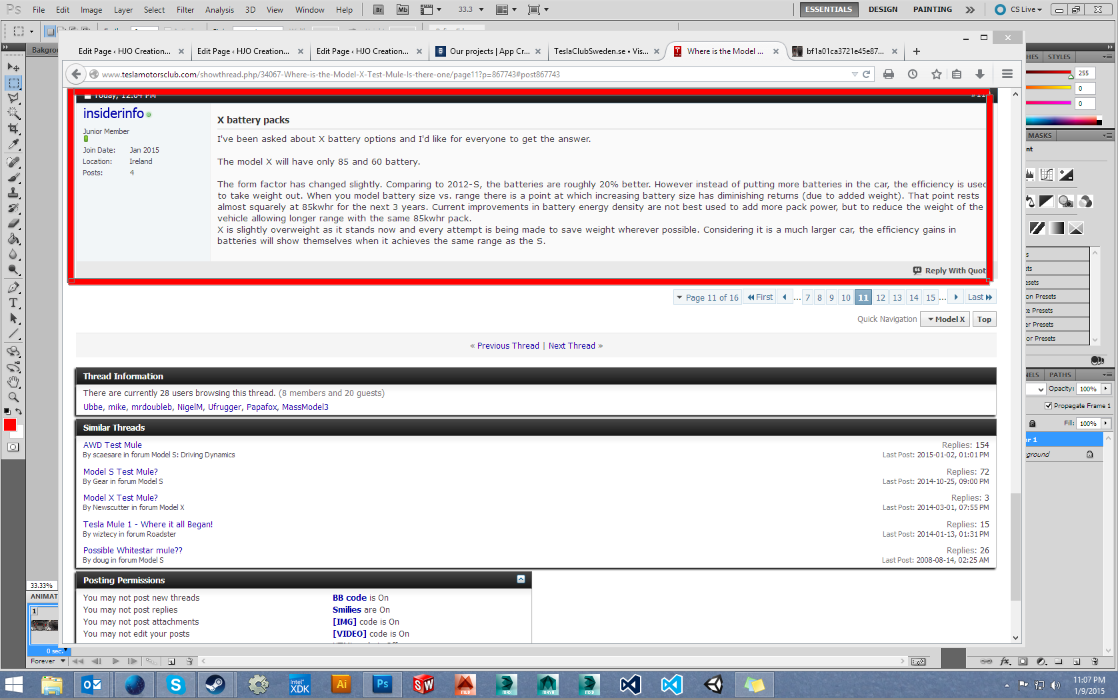Select the Essentials workspace button

click(x=829, y=10)
